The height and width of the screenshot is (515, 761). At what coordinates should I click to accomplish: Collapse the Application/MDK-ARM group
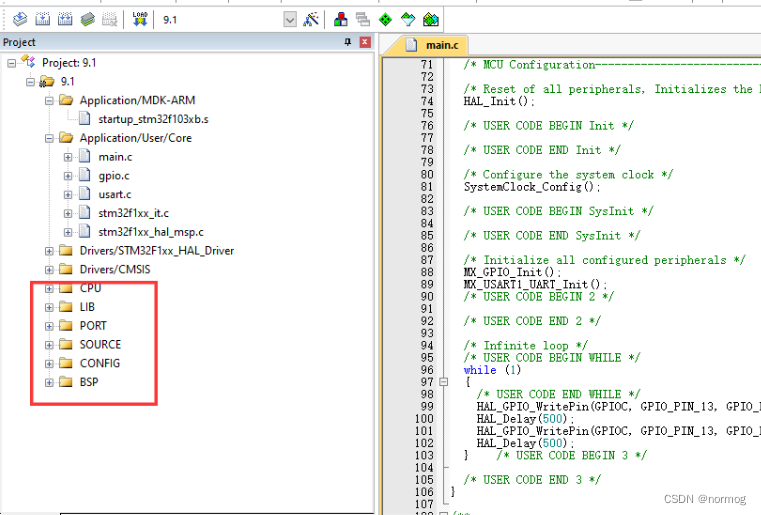click(49, 101)
